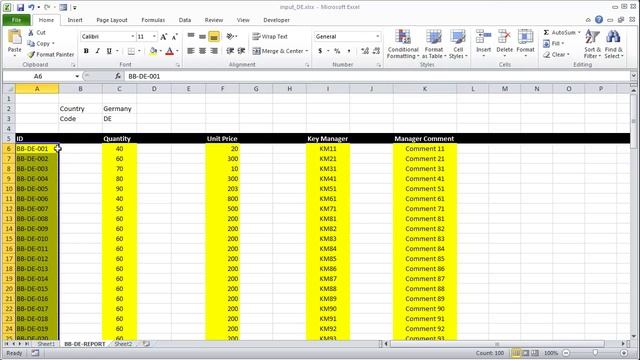Click the Increase Decimal icon

click(365, 51)
